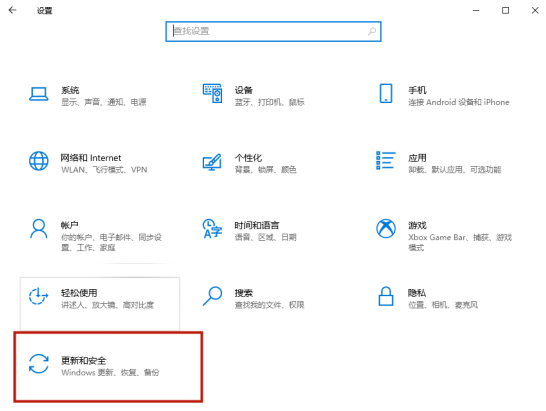The height and width of the screenshot is (411, 546).
Task: Open the 更新和安全 sync arrows icon
Action: (x=39, y=364)
